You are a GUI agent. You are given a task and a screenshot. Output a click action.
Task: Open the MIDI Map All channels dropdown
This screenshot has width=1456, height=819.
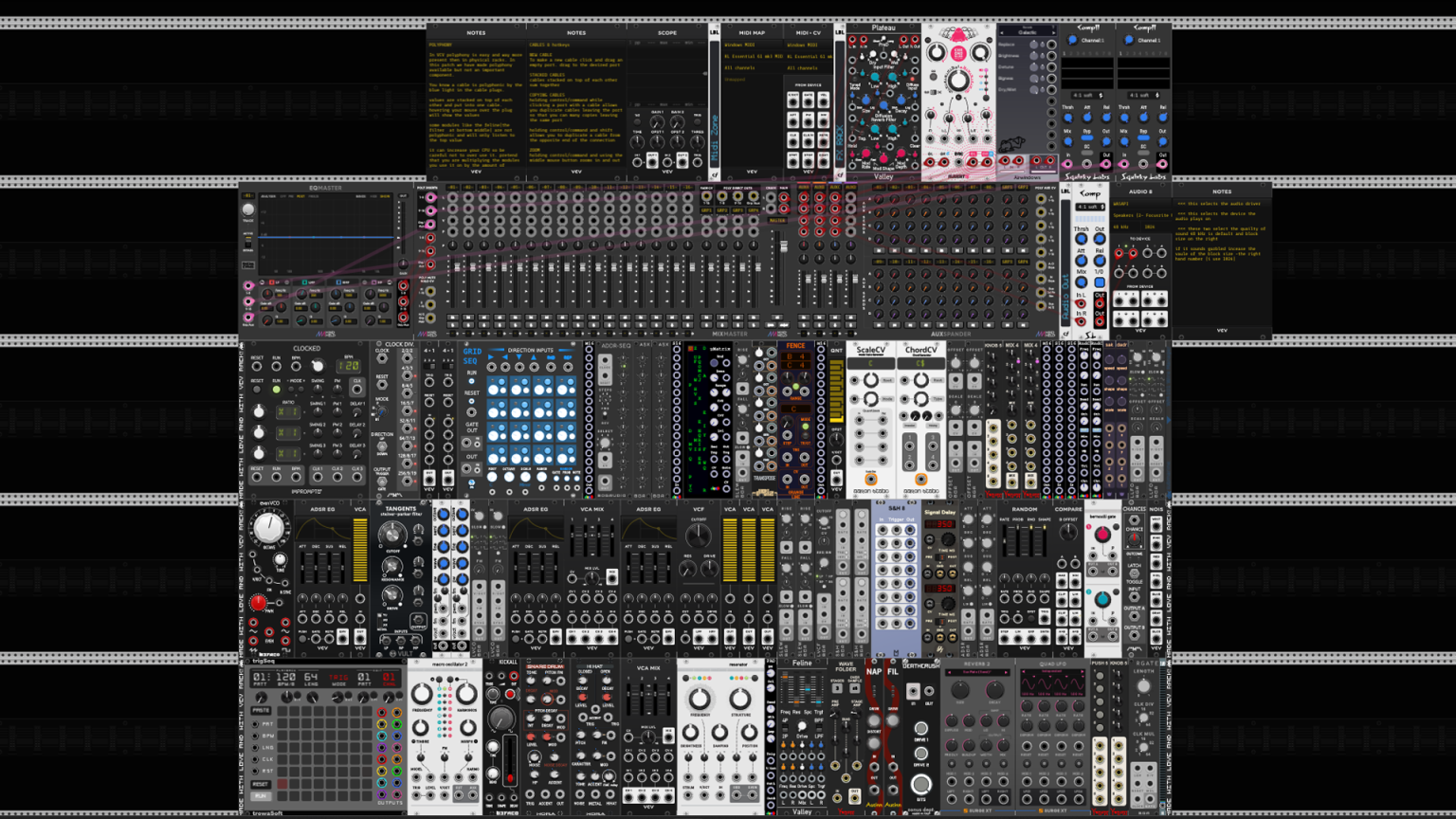(x=752, y=68)
